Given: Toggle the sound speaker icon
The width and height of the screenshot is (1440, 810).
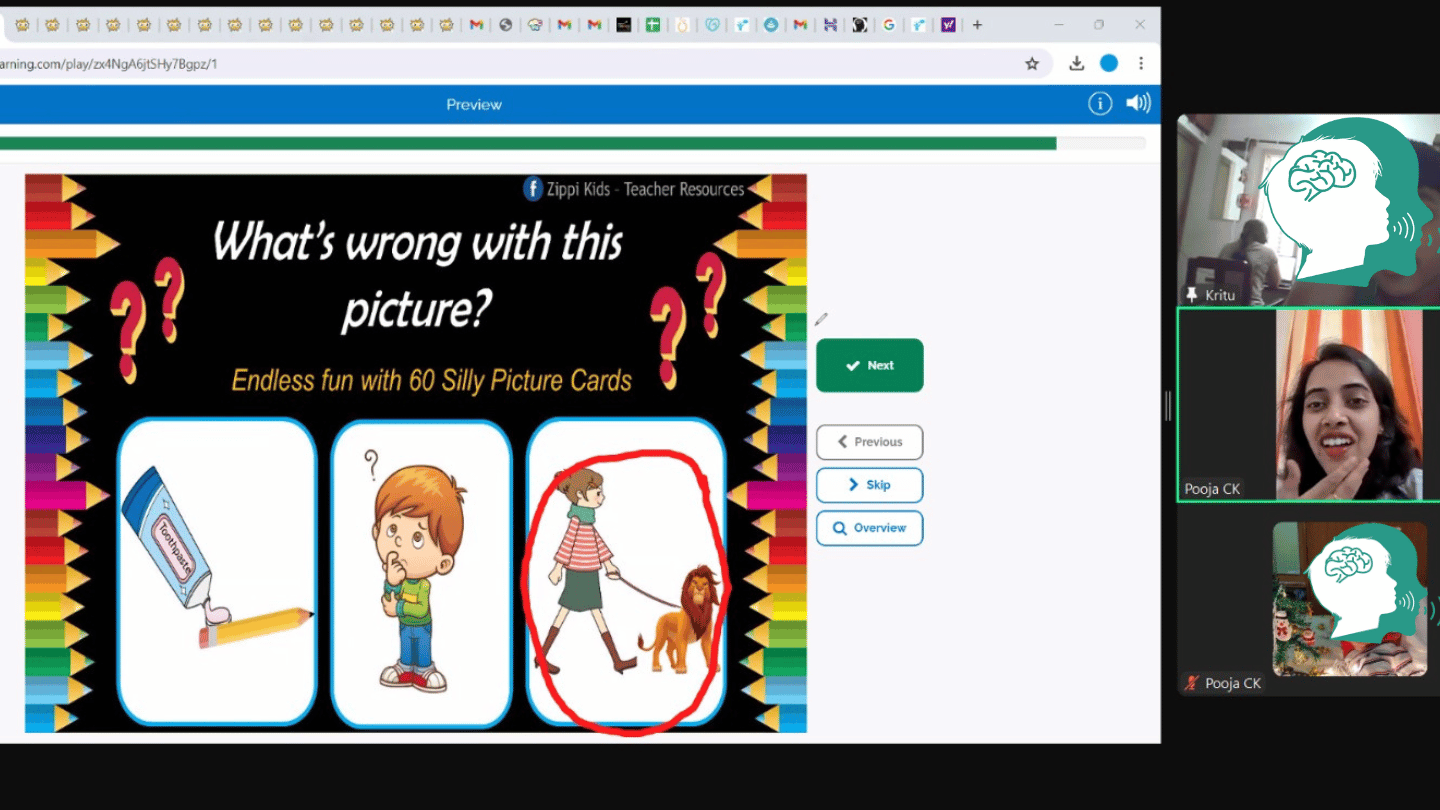Looking at the screenshot, I should [x=1138, y=103].
